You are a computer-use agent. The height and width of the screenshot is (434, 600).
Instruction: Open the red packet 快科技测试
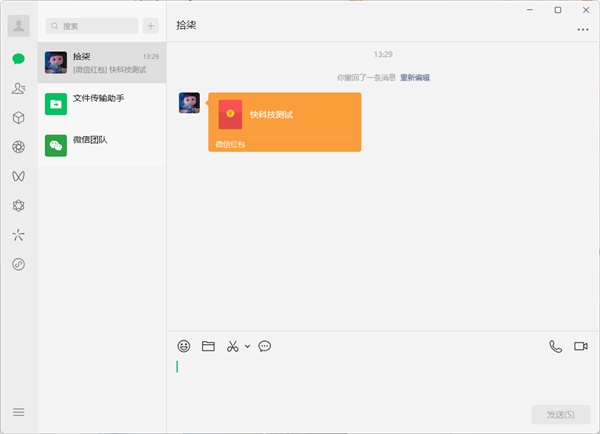(x=285, y=122)
